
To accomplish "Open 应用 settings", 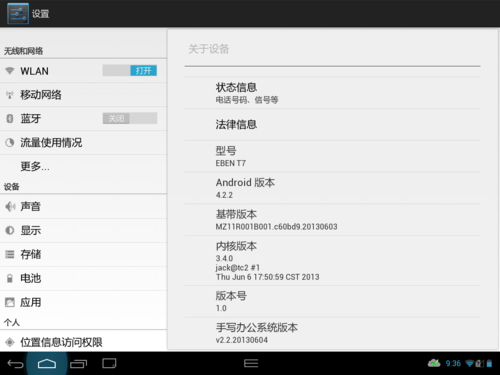I will pos(83,302).
